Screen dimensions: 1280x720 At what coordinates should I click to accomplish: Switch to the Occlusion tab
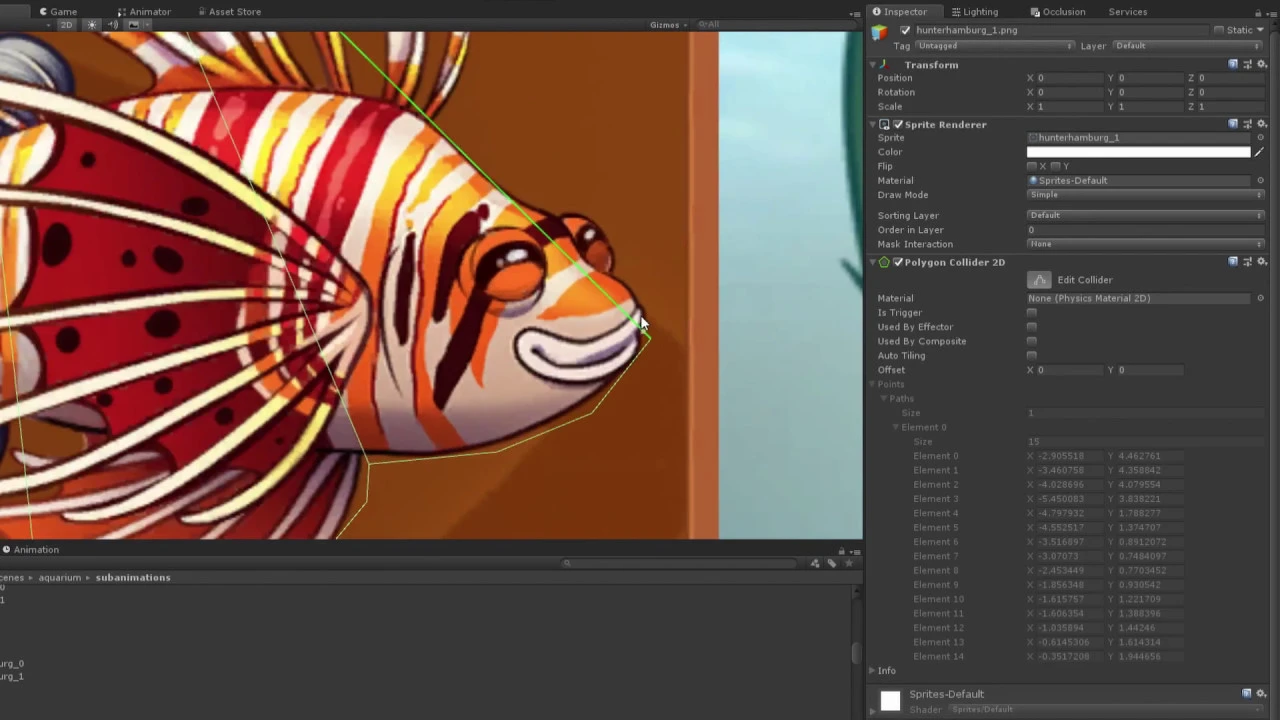(x=1058, y=12)
